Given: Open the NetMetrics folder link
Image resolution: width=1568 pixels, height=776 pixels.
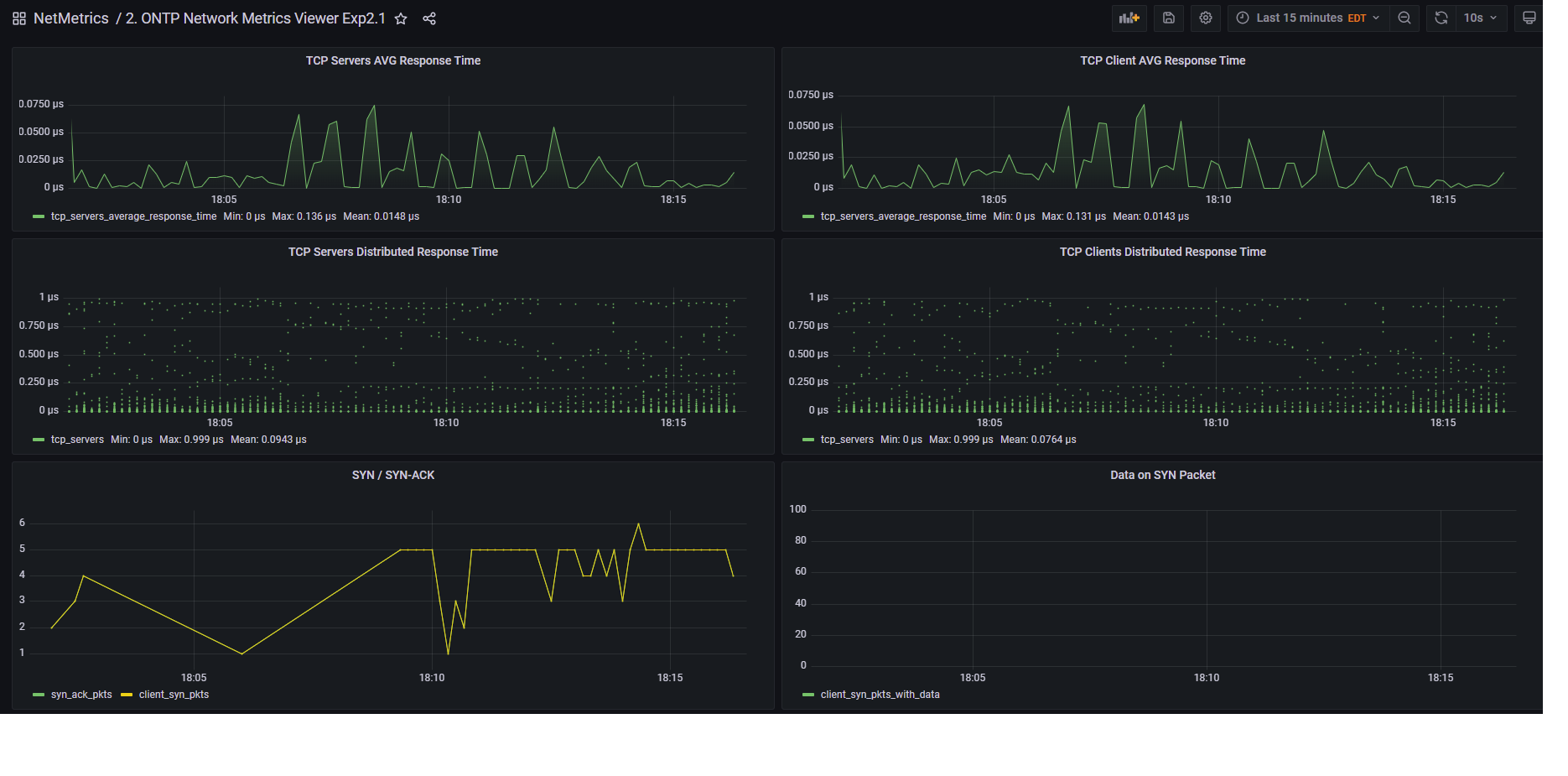Looking at the screenshot, I should [x=71, y=18].
